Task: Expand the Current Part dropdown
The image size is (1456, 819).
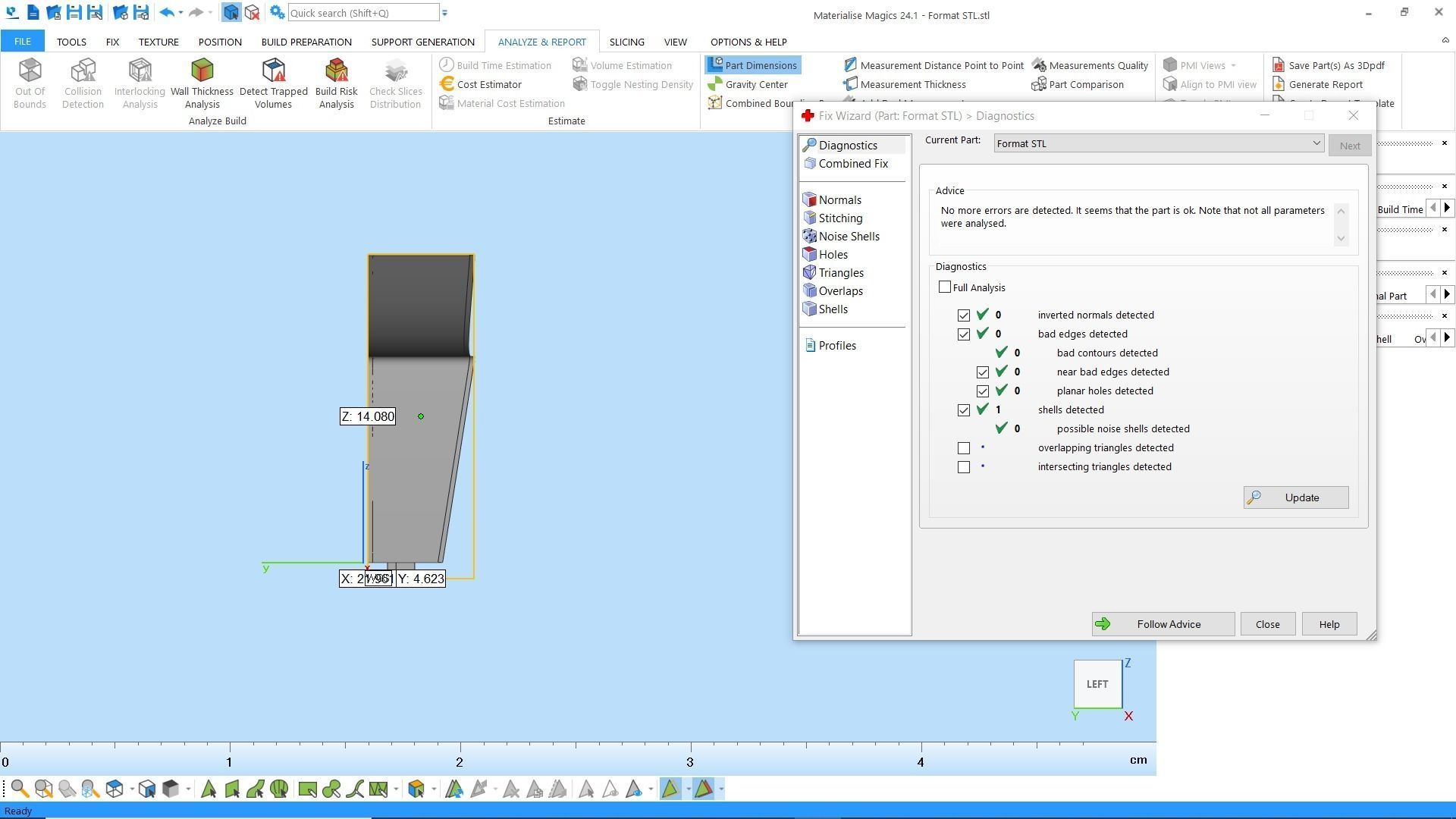Action: 1316,143
